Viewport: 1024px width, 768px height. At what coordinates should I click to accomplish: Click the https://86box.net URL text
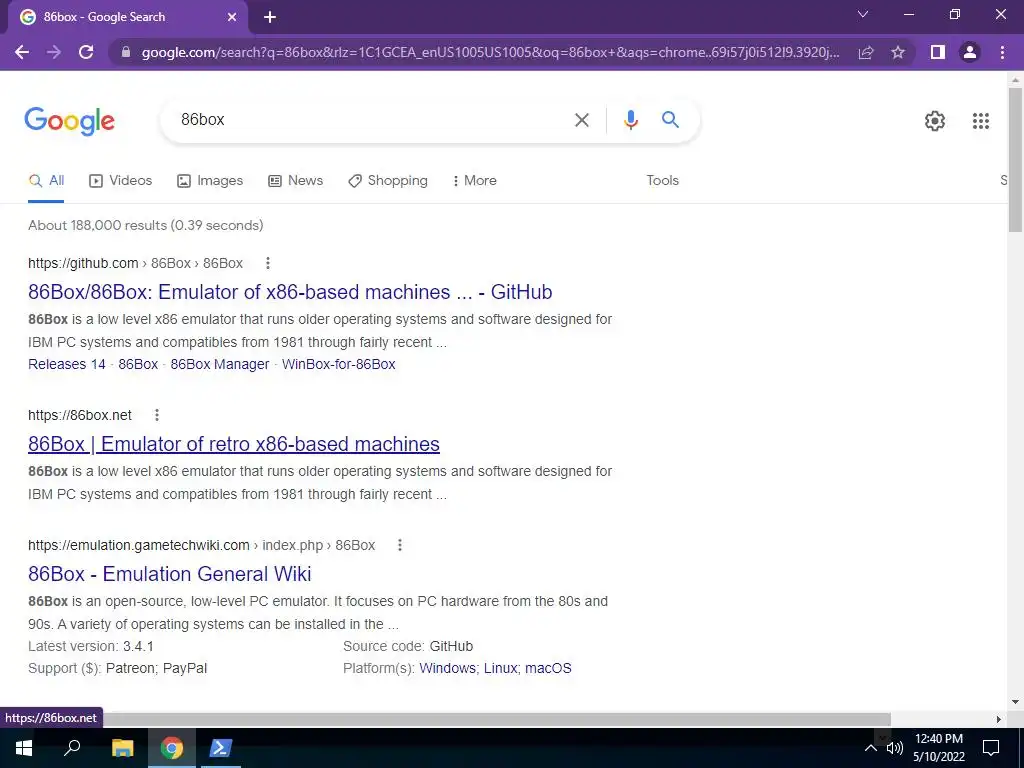click(x=80, y=415)
